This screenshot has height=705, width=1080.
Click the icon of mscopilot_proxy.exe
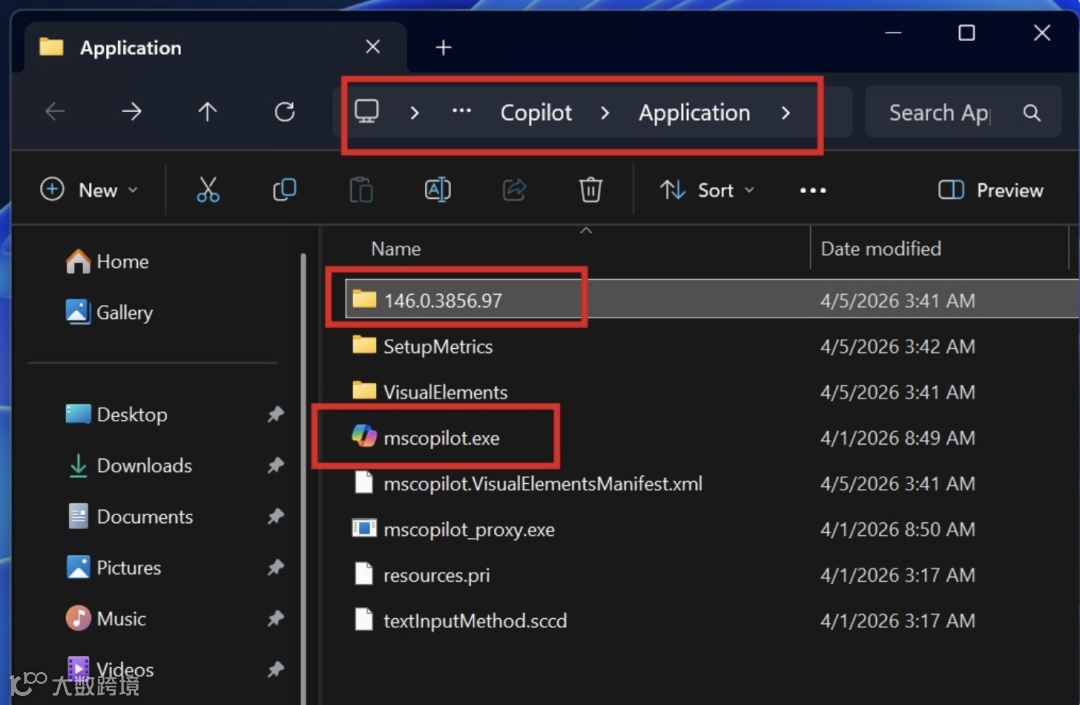[x=364, y=529]
